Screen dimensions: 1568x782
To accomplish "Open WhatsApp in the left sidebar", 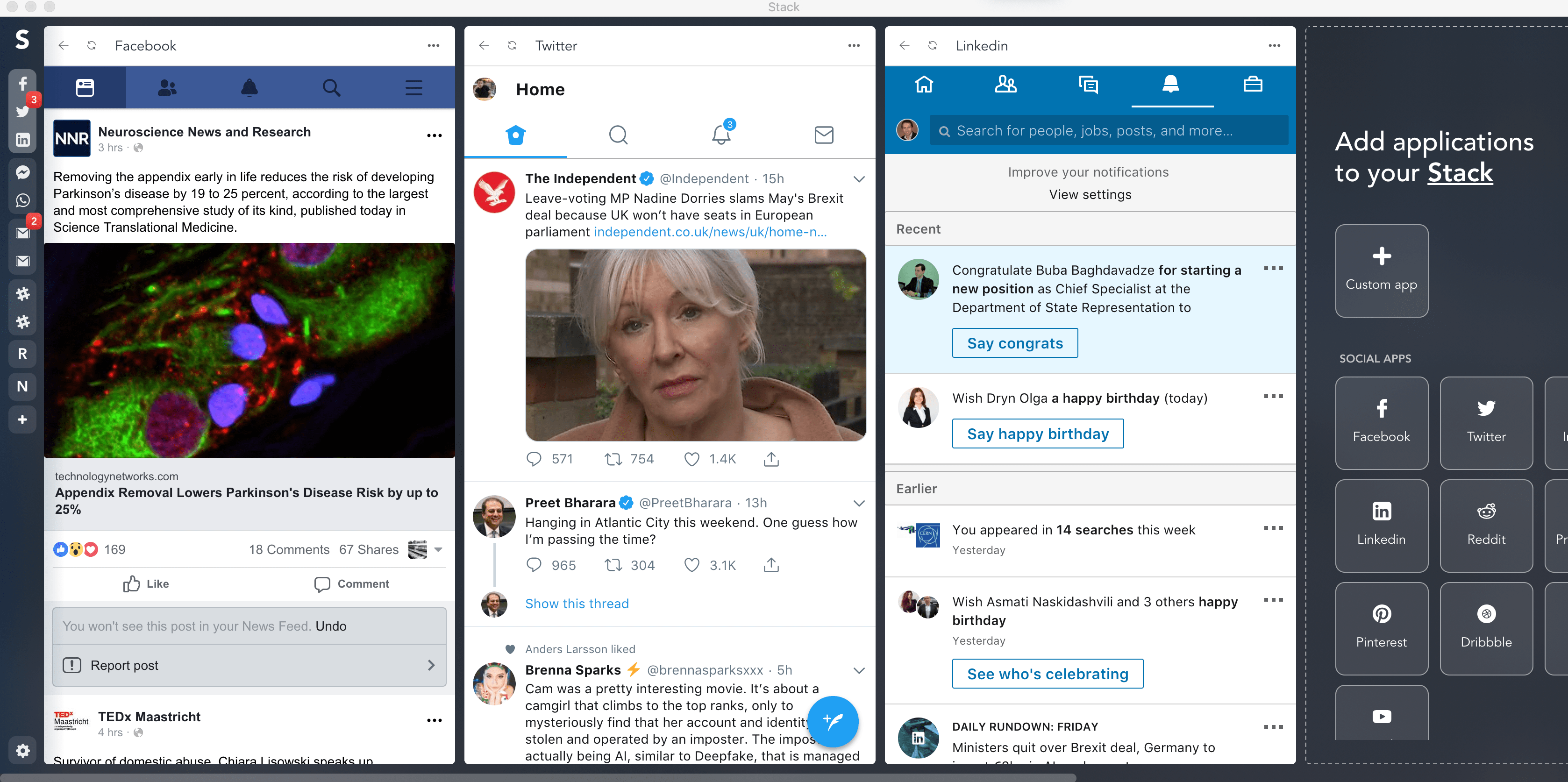I will point(22,200).
